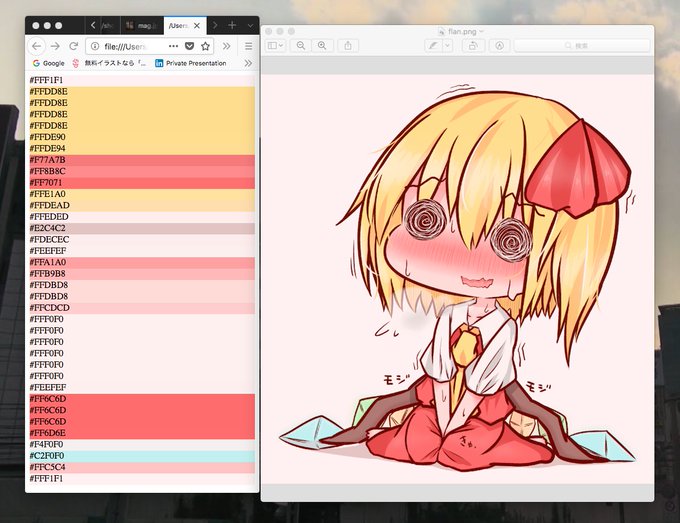List all Firefox tabs dropdown

tap(250, 26)
